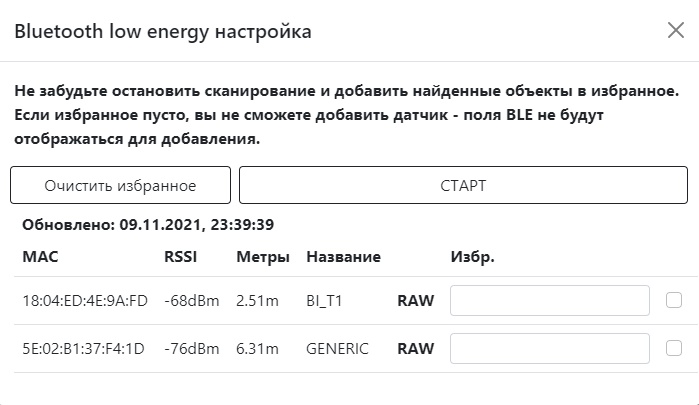Click the RSSI column header

(180, 257)
